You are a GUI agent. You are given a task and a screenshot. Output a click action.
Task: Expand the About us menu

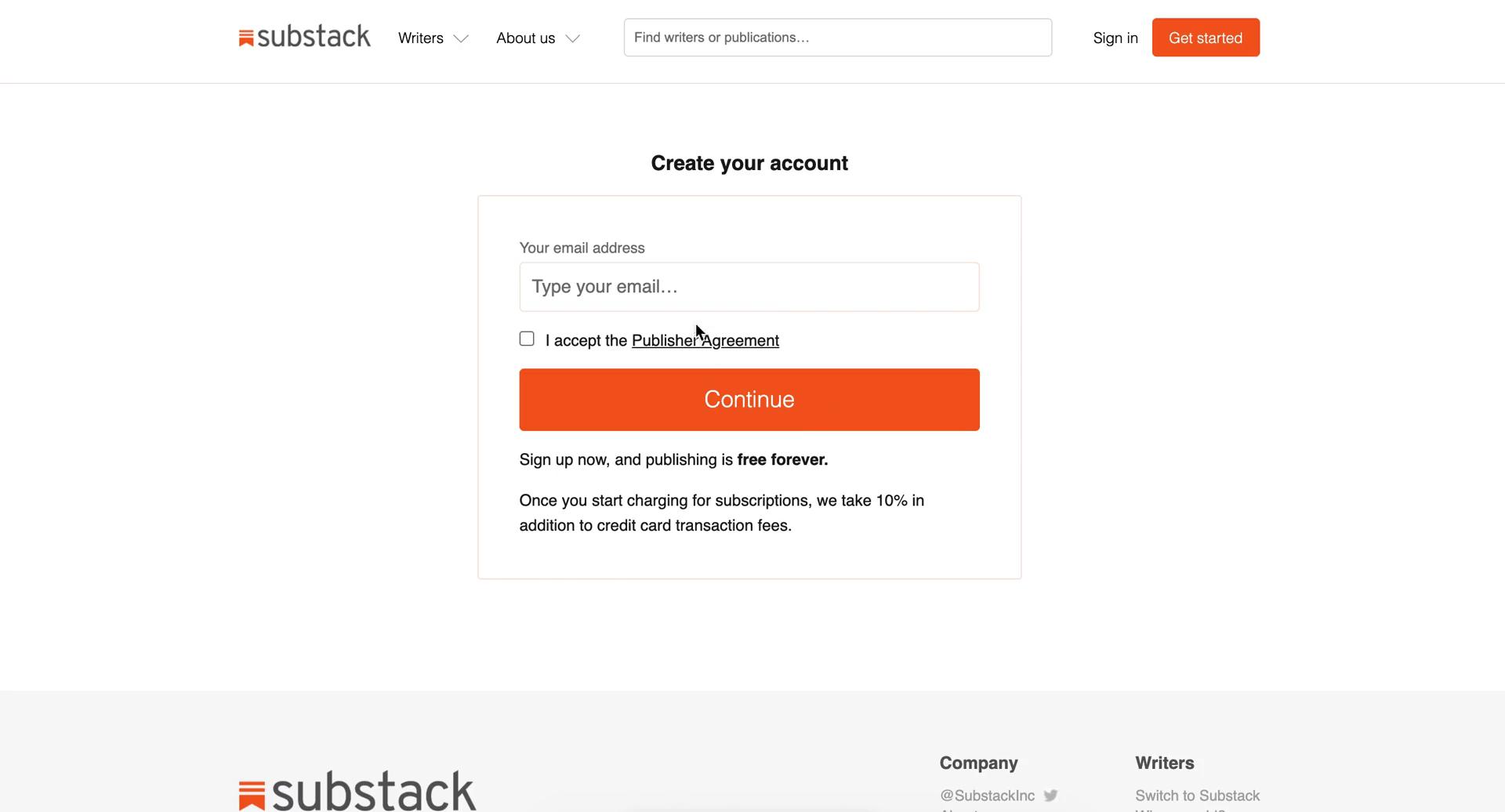(x=538, y=38)
